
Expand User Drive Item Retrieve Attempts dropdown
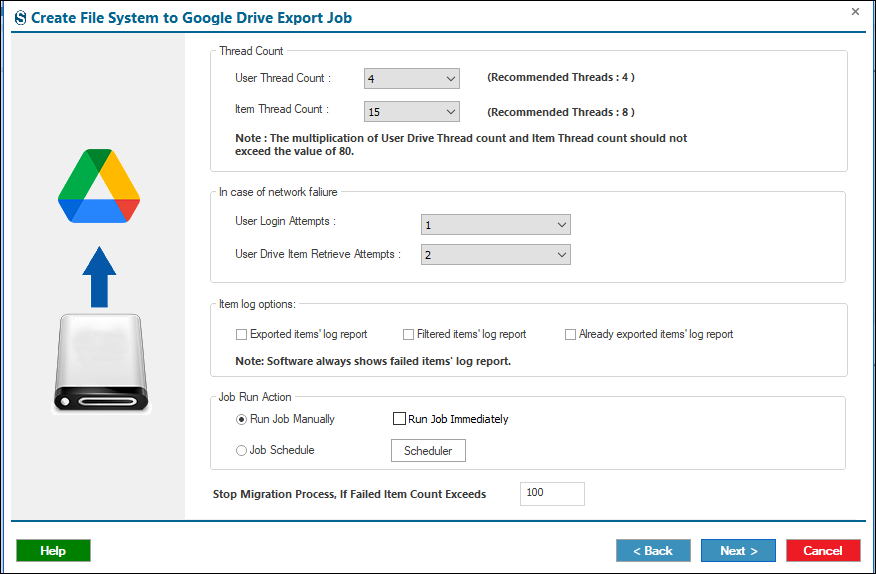click(496, 255)
